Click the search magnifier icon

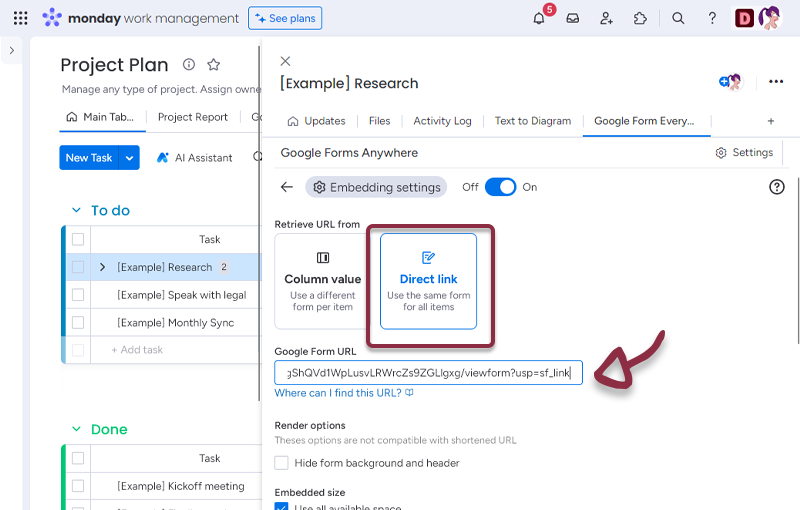(678, 18)
